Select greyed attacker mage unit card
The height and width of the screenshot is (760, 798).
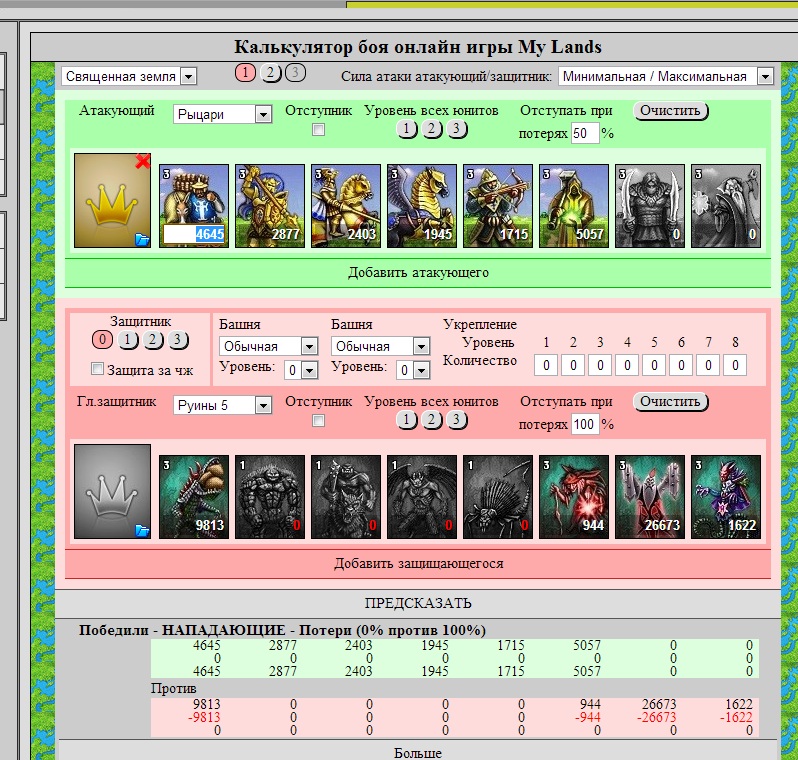point(726,206)
